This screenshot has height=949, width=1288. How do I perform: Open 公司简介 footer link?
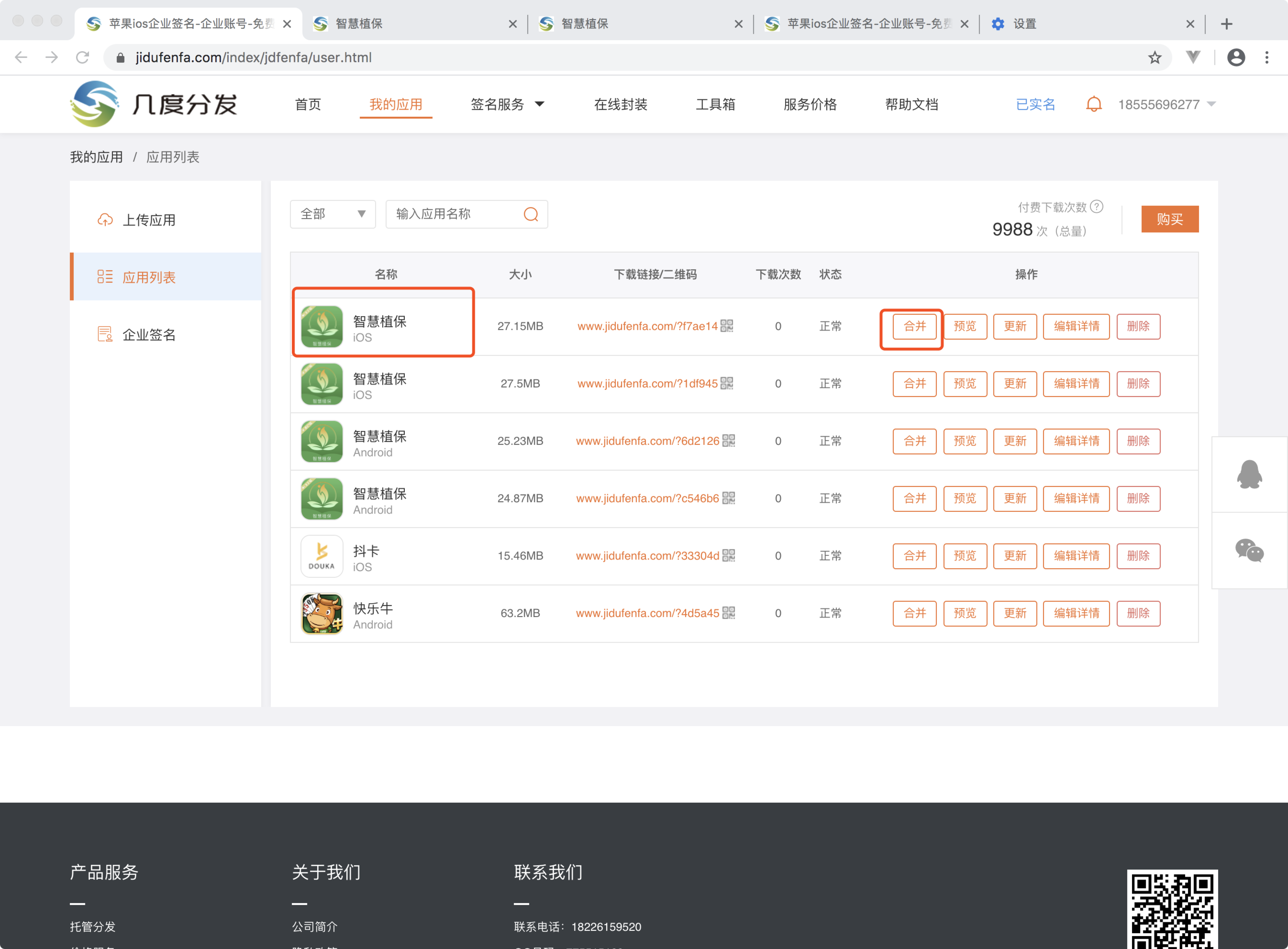(x=315, y=926)
